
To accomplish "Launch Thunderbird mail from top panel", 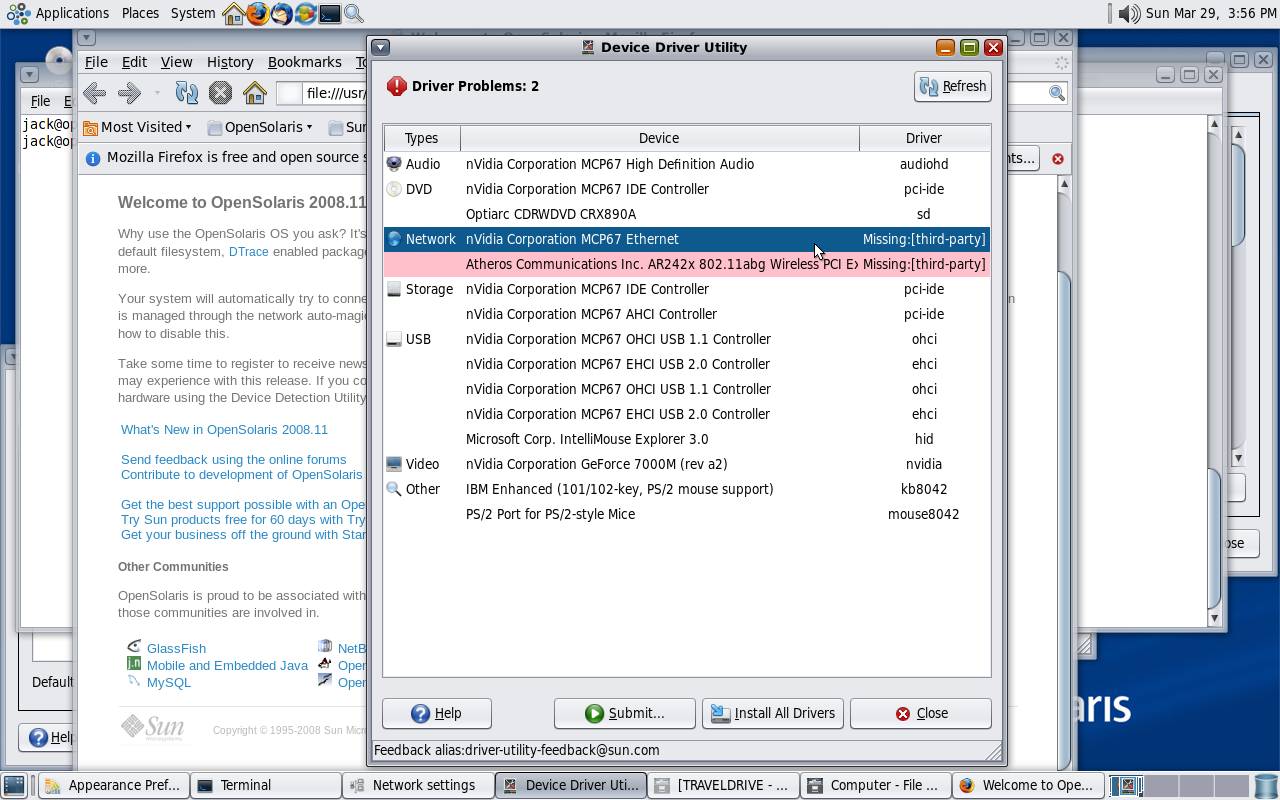I will coord(282,13).
